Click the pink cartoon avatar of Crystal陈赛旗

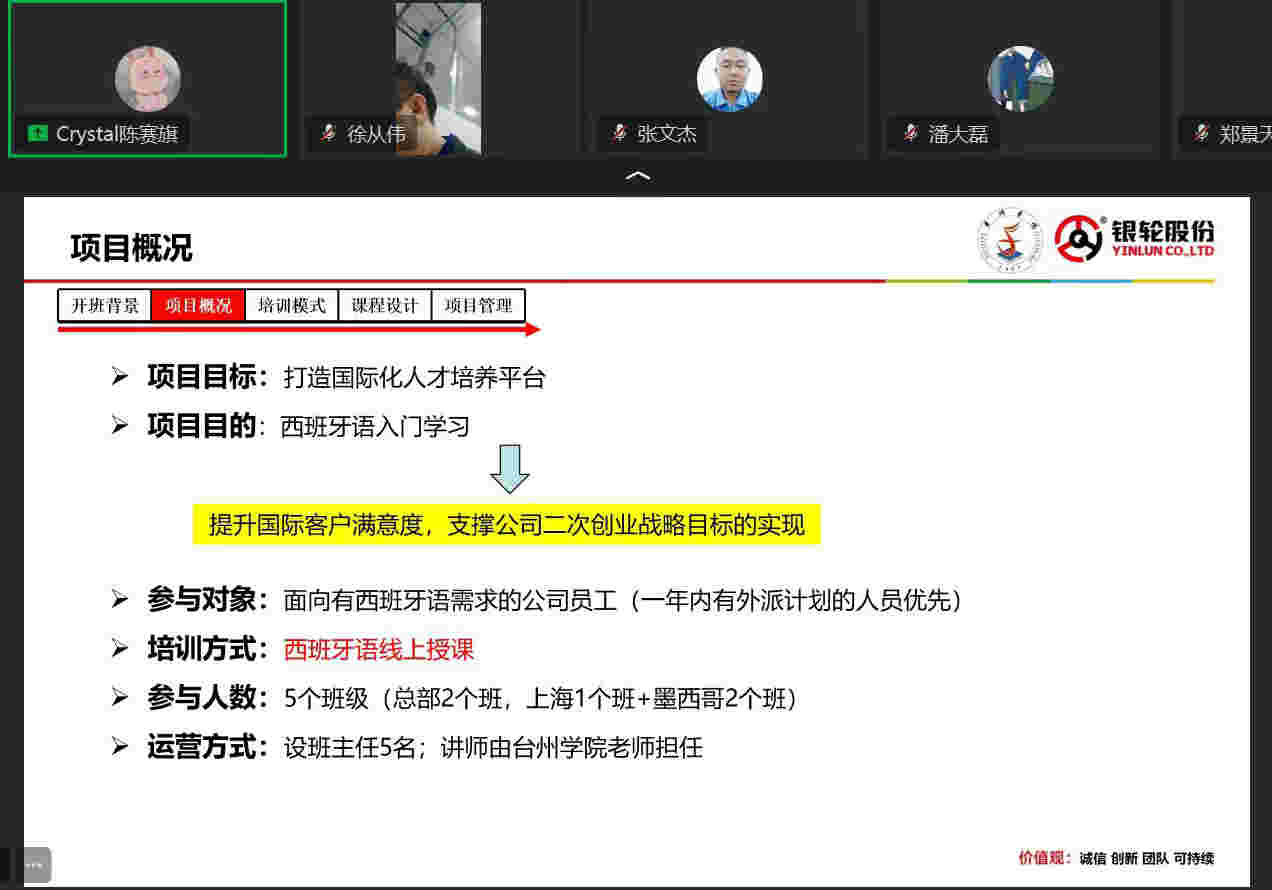[x=148, y=78]
